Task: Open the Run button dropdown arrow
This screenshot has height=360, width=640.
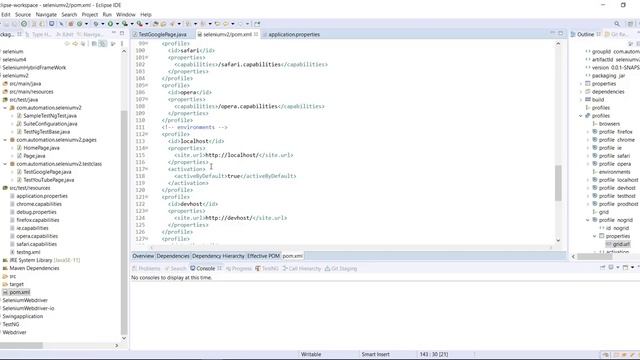Action: (117, 24)
